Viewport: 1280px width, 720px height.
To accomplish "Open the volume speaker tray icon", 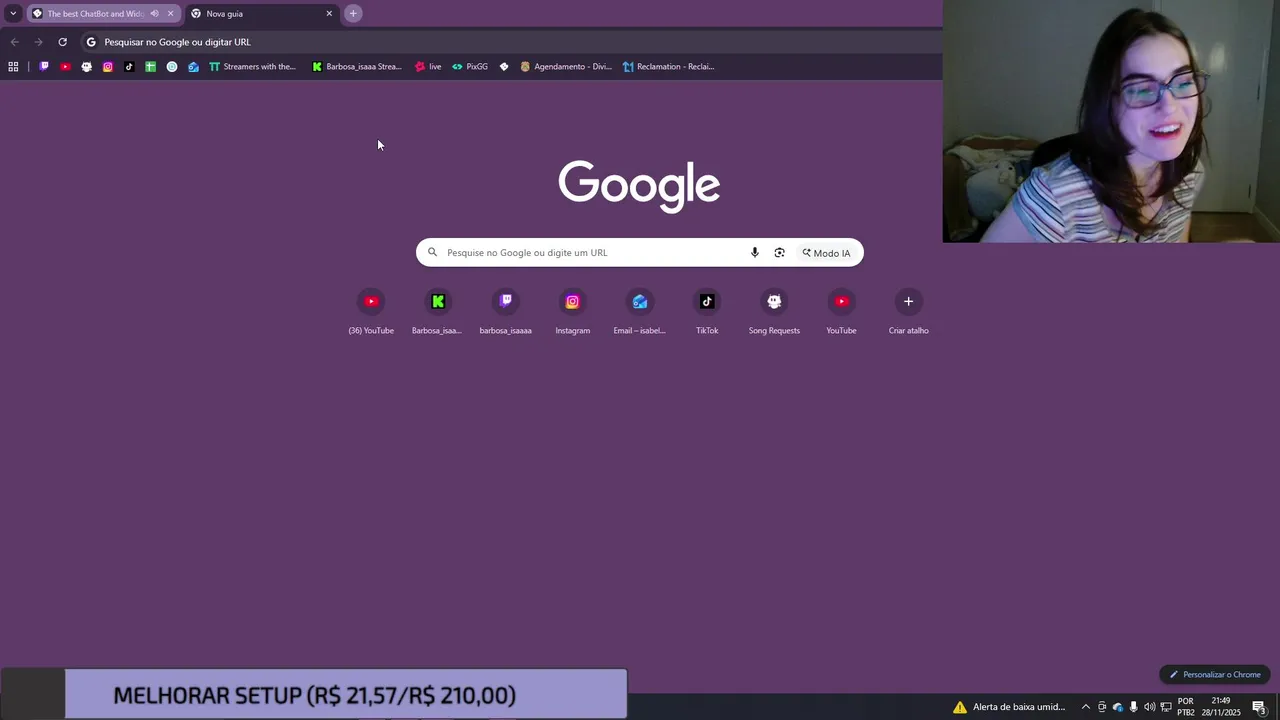I will tap(1150, 707).
